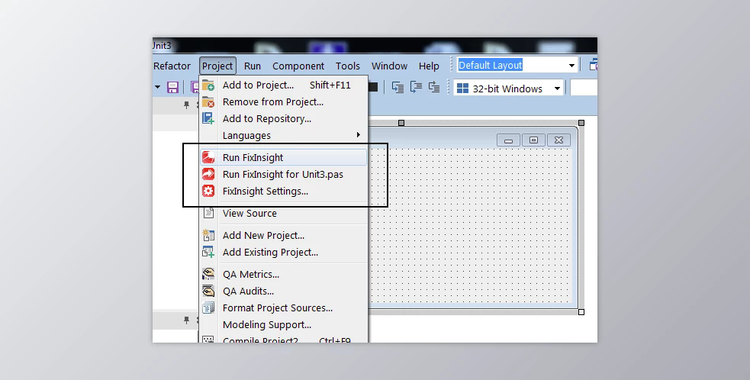Click the Add New Project icon
Viewport: 750px width, 380px height.
[x=208, y=235]
